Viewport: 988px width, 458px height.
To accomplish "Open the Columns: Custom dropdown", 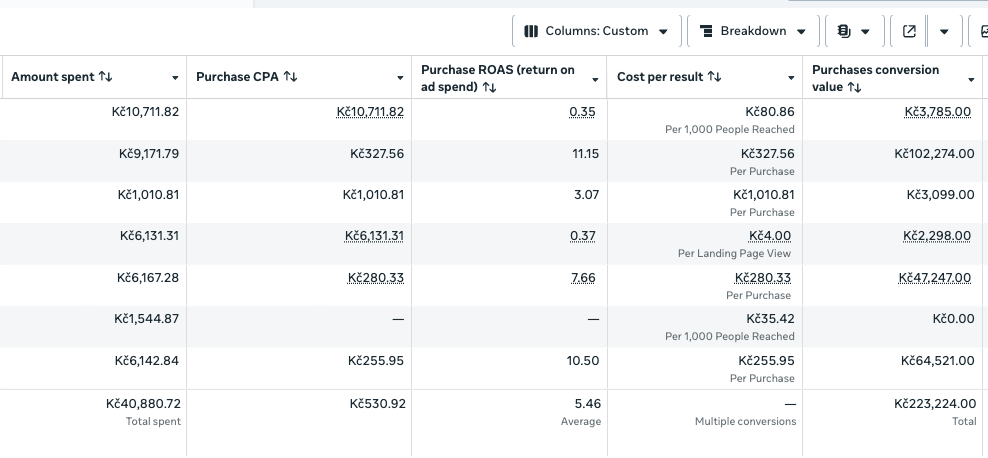I will pos(596,31).
